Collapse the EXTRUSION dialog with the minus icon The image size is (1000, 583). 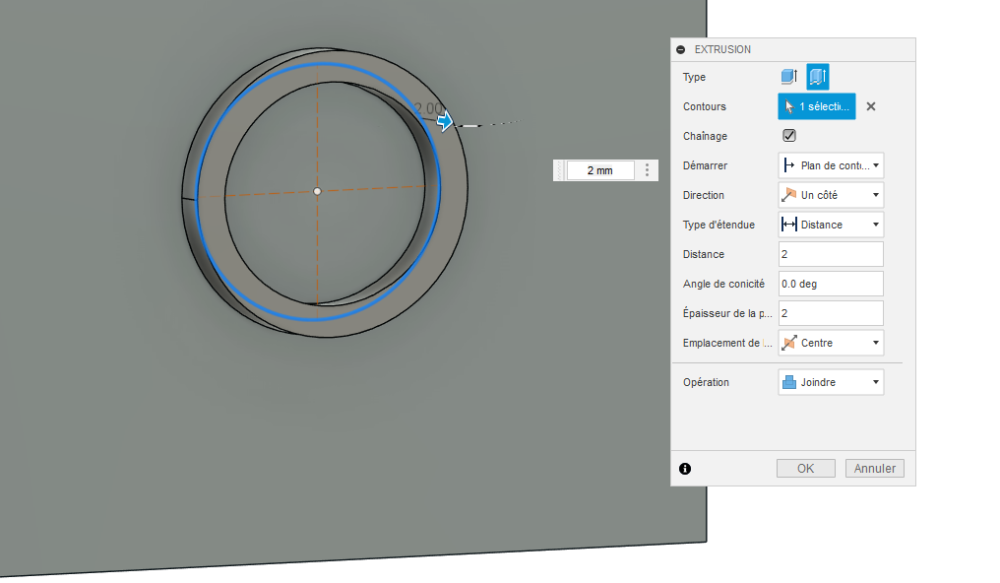tap(680, 49)
